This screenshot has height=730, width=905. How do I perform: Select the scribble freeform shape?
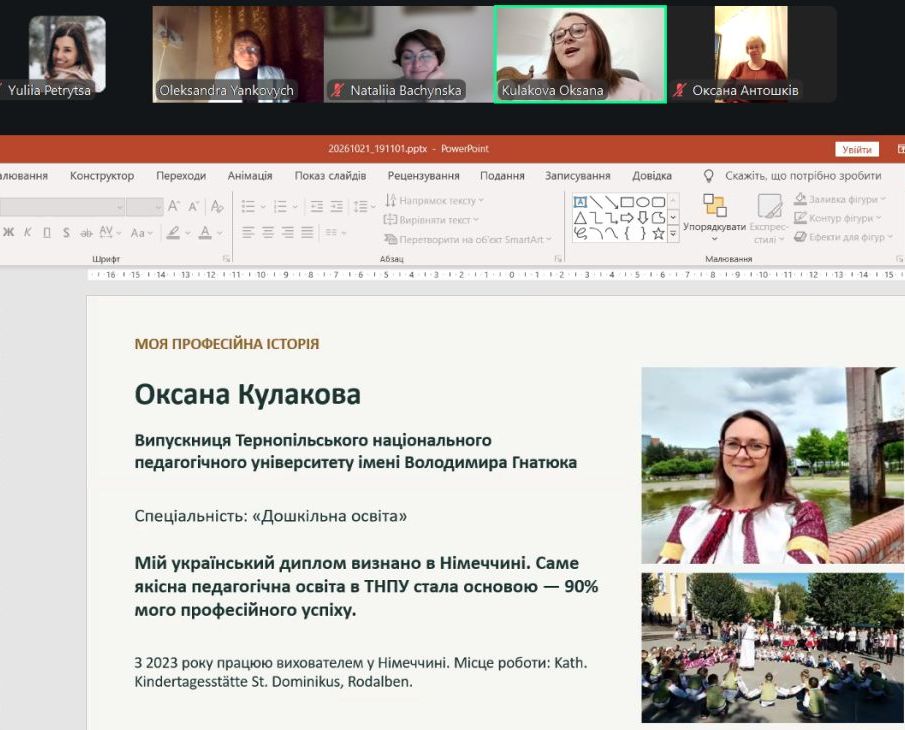click(580, 234)
